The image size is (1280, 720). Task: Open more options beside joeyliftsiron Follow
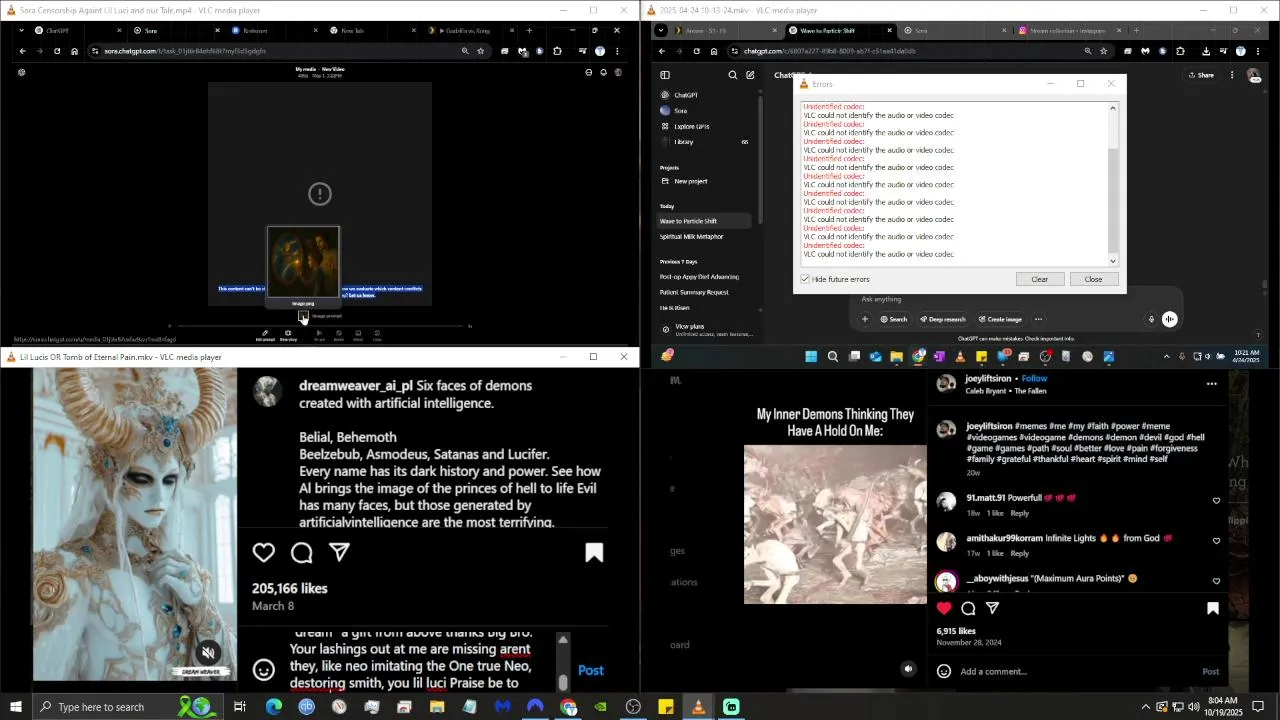click(1211, 383)
